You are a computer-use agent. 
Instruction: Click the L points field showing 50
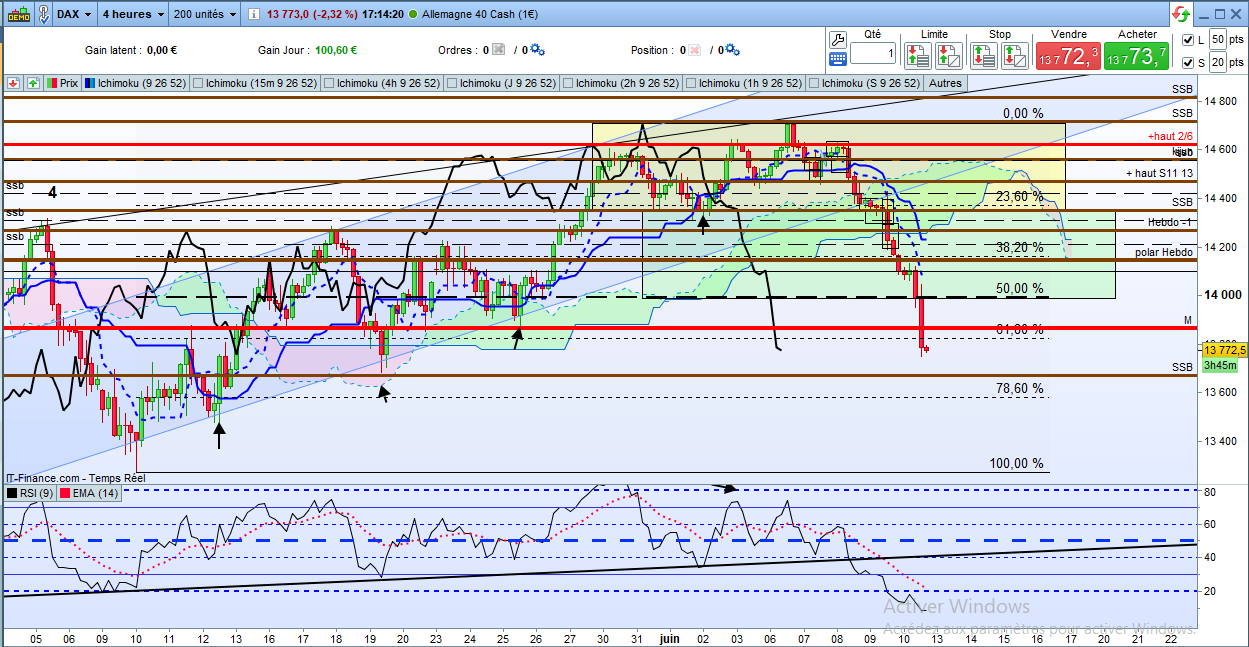[1217, 39]
